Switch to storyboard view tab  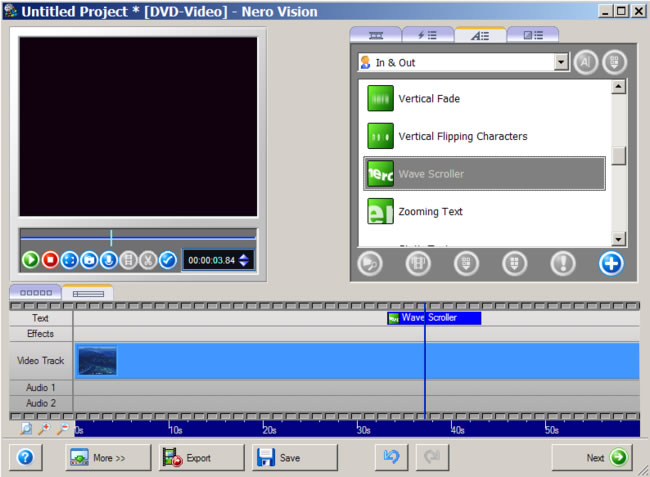click(x=36, y=293)
